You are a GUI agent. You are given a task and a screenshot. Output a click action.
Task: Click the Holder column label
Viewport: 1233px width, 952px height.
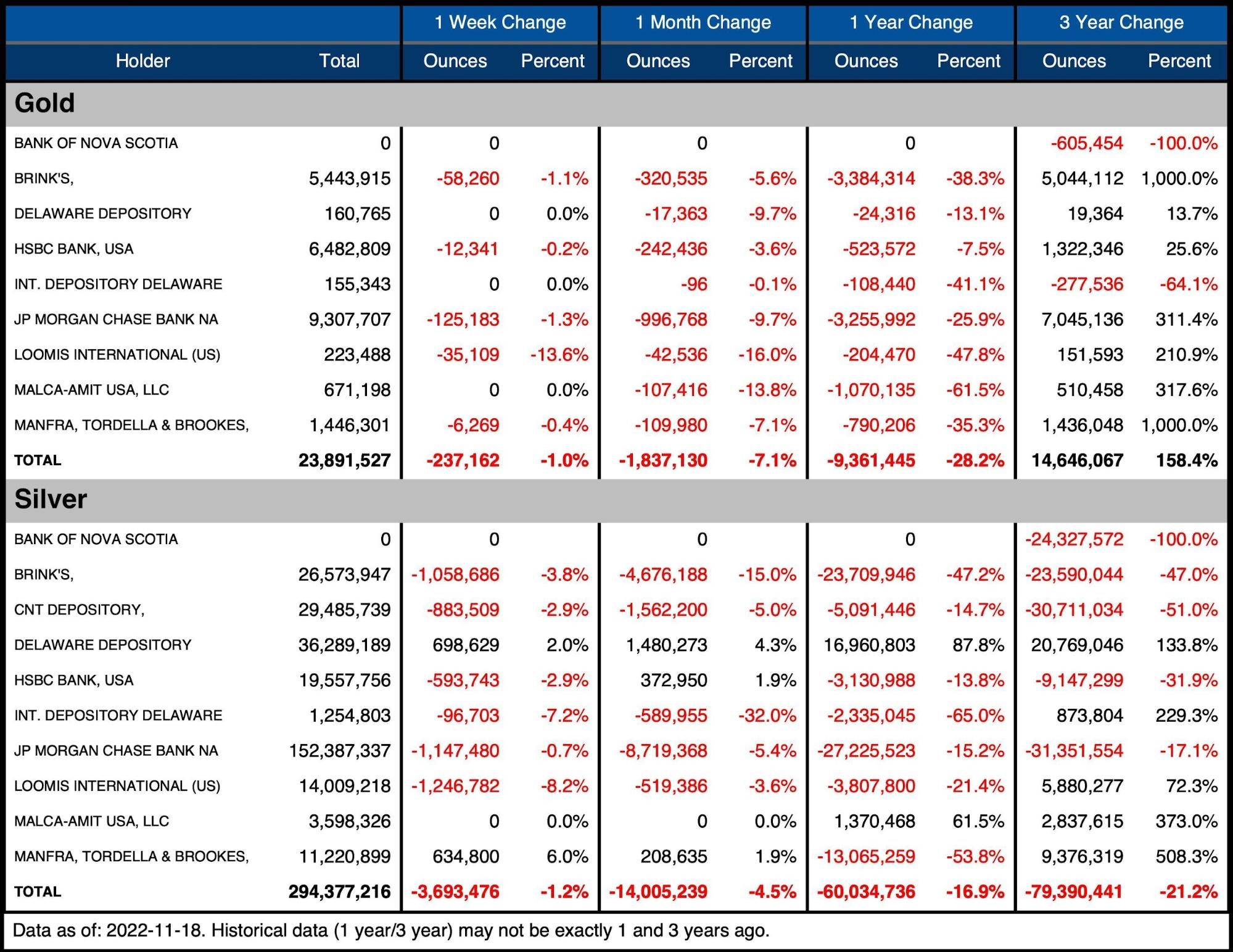click(142, 61)
